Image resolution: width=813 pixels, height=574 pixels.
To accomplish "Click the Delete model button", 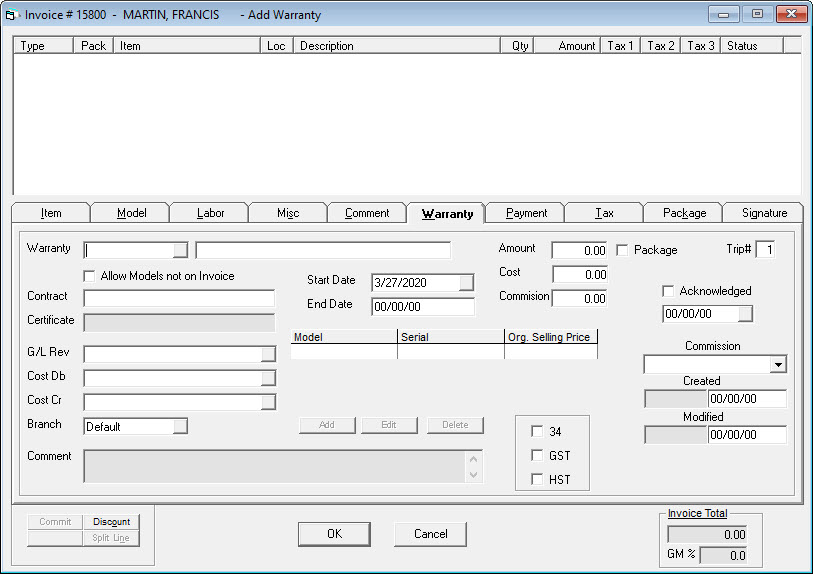I will click(x=455, y=425).
